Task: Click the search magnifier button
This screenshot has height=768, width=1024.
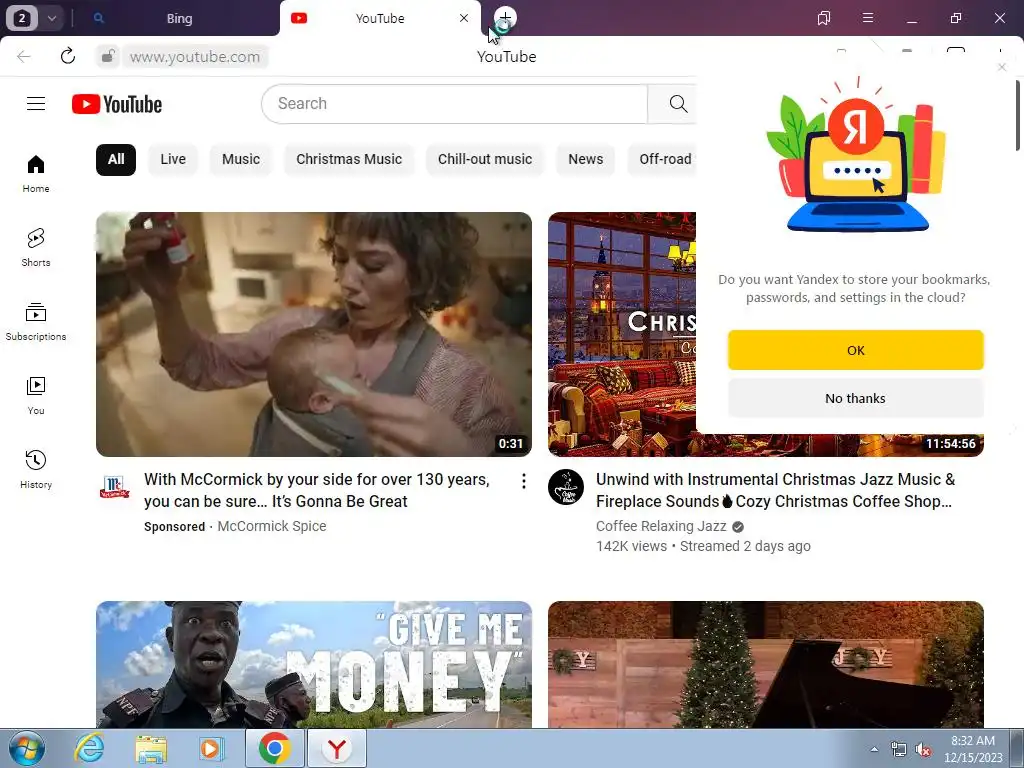Action: coord(678,104)
